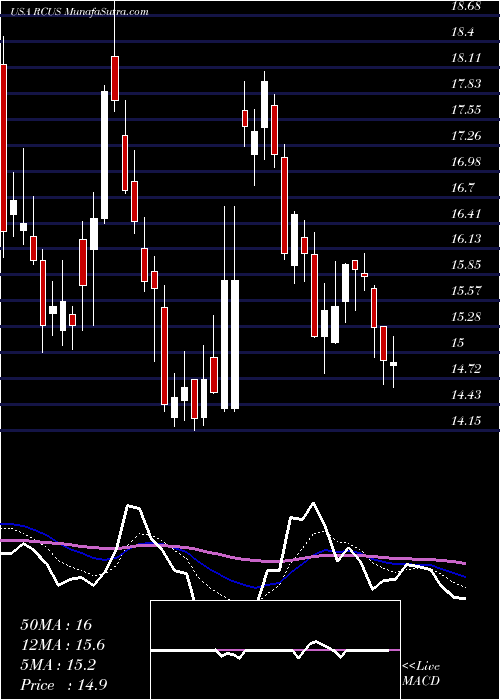Click the 12MA : 15.6 reading
This screenshot has height=700, width=500.
pos(63,645)
